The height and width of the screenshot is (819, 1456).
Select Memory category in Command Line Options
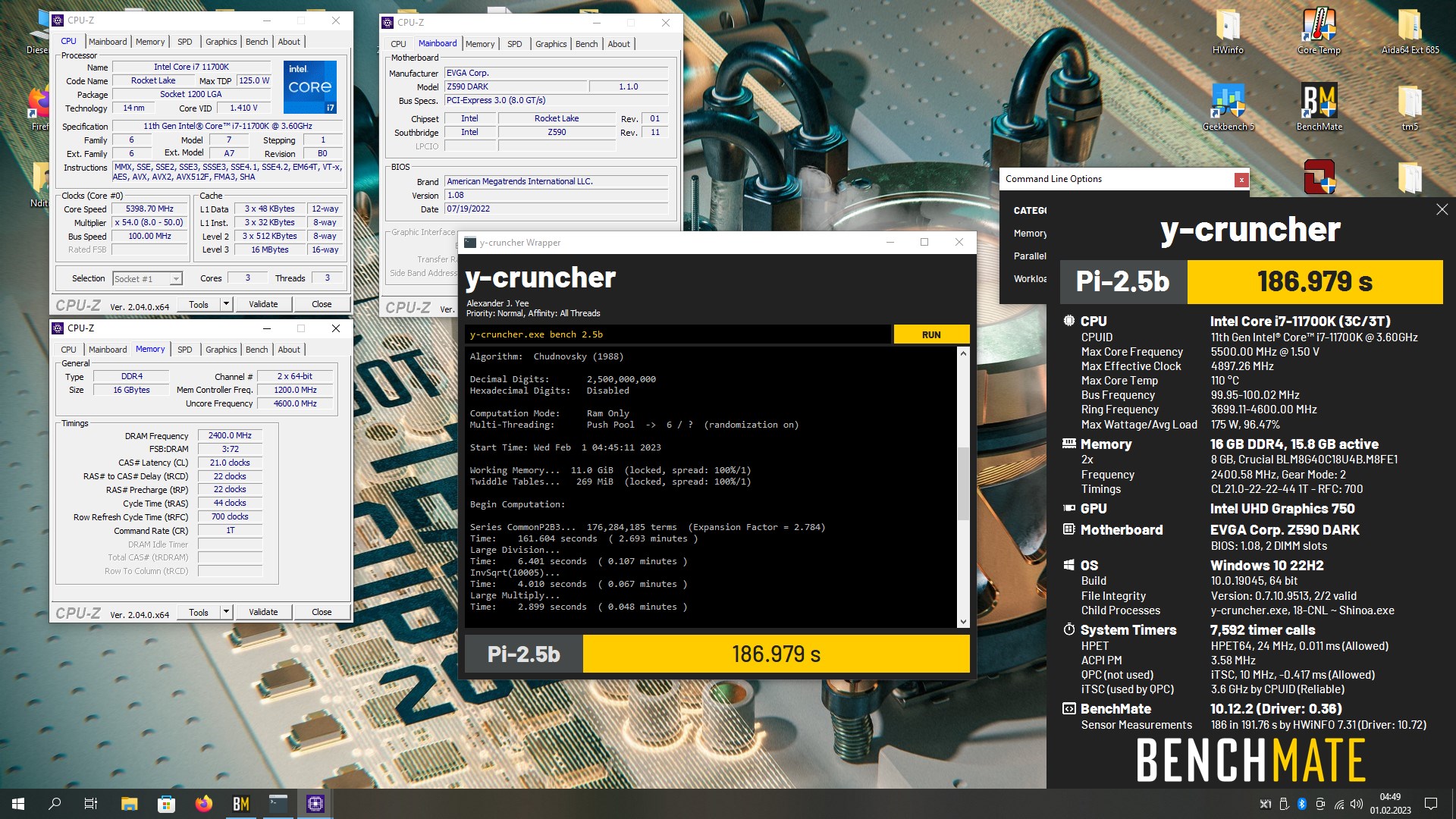point(1030,234)
